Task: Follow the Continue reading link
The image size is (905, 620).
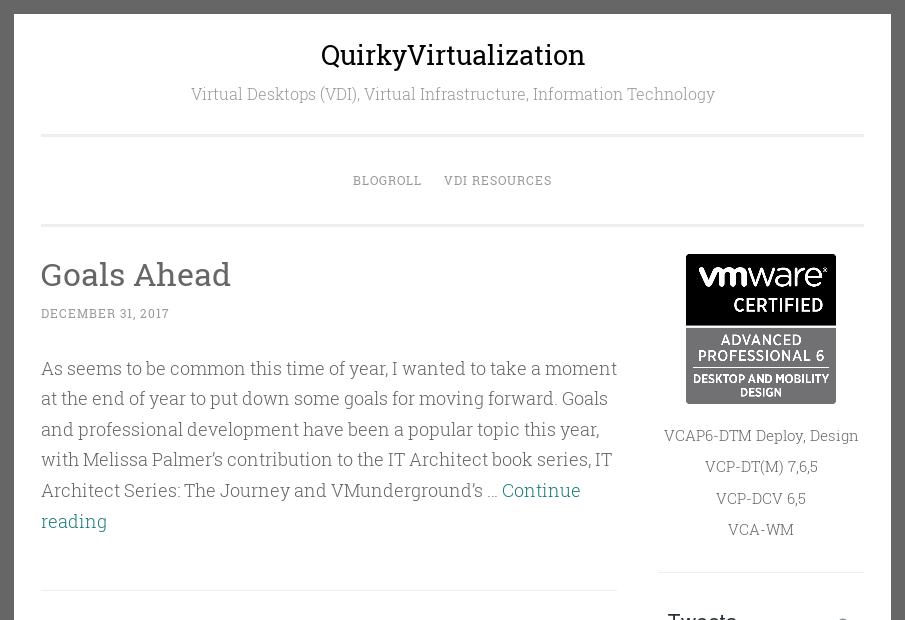Action: point(540,491)
